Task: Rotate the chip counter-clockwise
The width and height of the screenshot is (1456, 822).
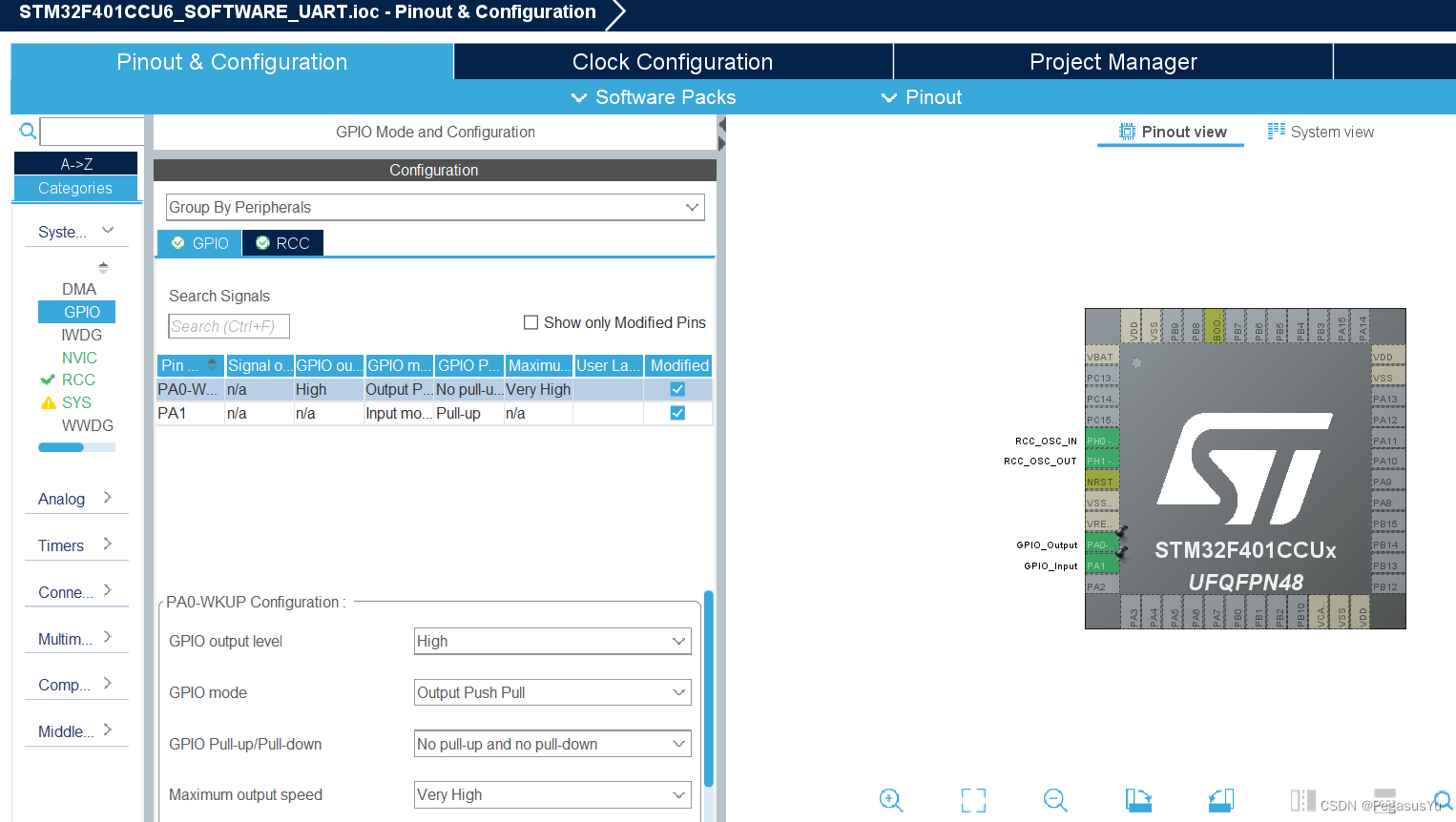Action: 1221,799
